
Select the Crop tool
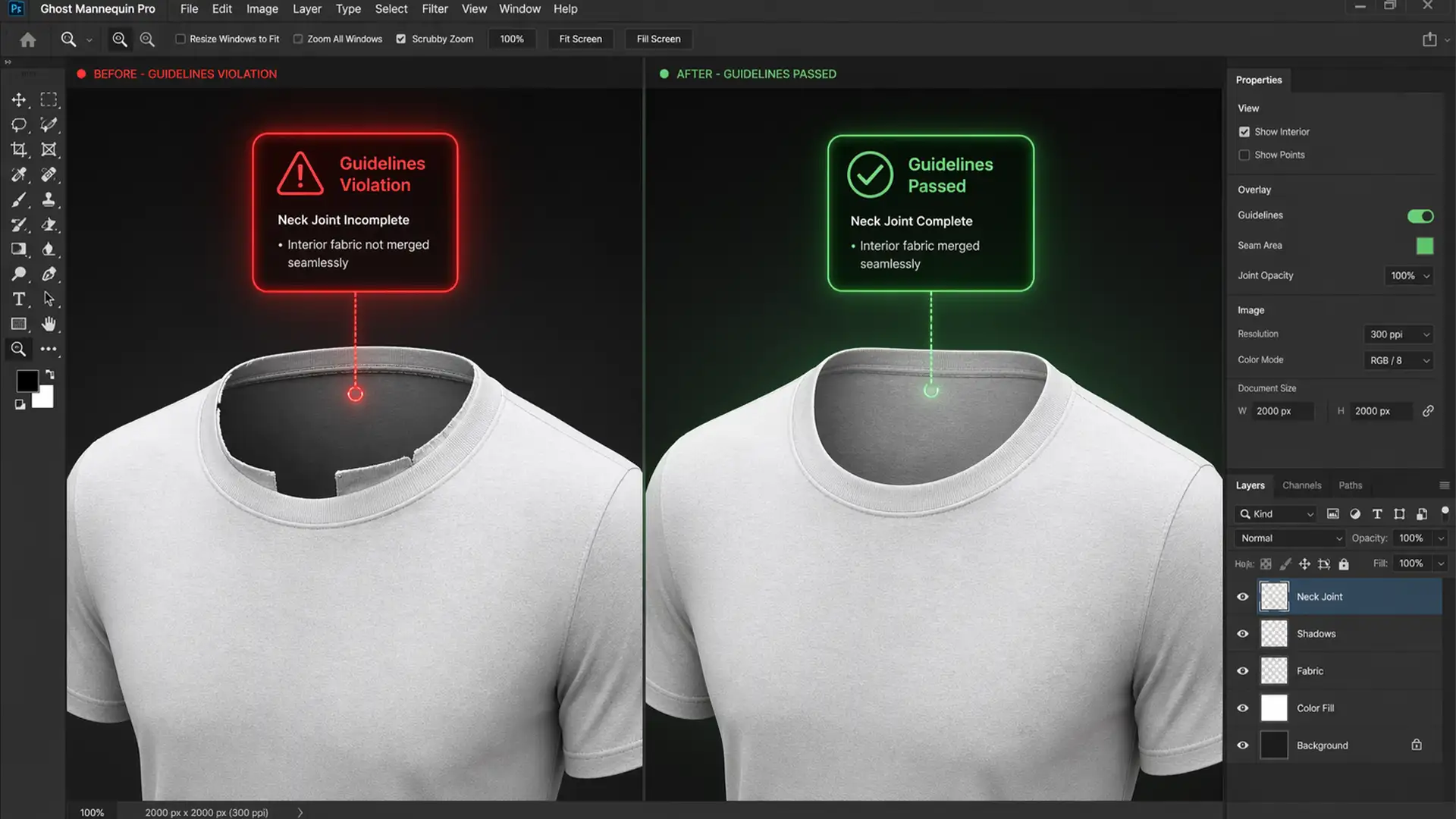(19, 149)
